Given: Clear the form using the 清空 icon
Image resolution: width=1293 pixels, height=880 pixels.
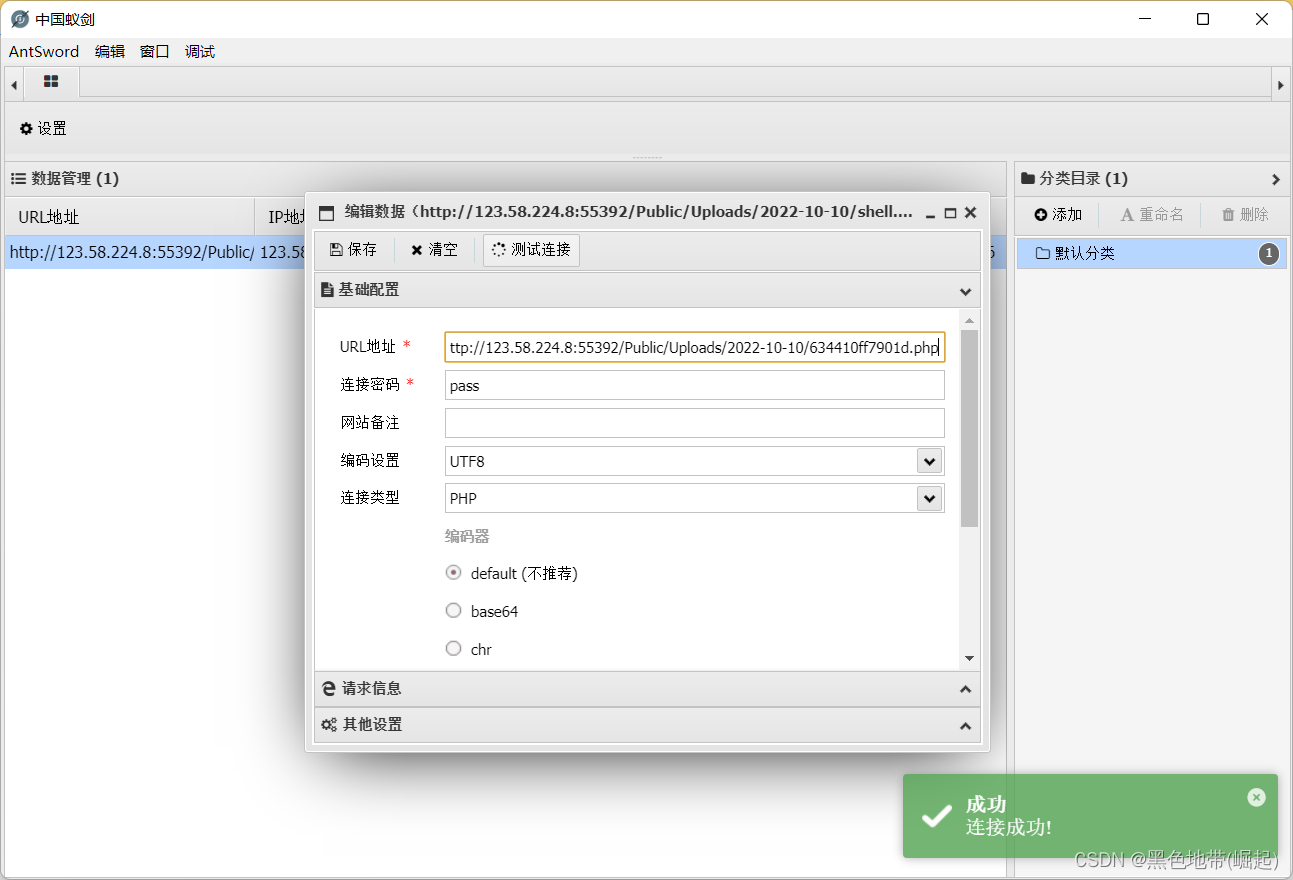Looking at the screenshot, I should tap(434, 251).
